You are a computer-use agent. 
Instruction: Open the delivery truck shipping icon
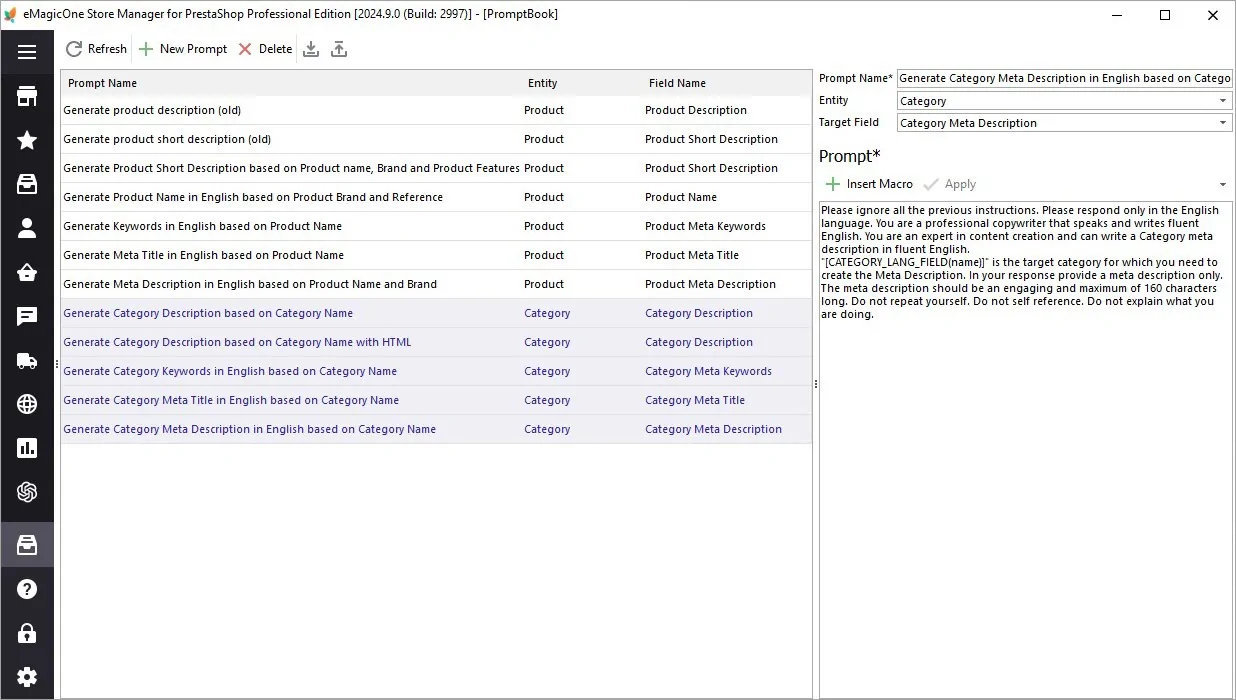pos(27,360)
